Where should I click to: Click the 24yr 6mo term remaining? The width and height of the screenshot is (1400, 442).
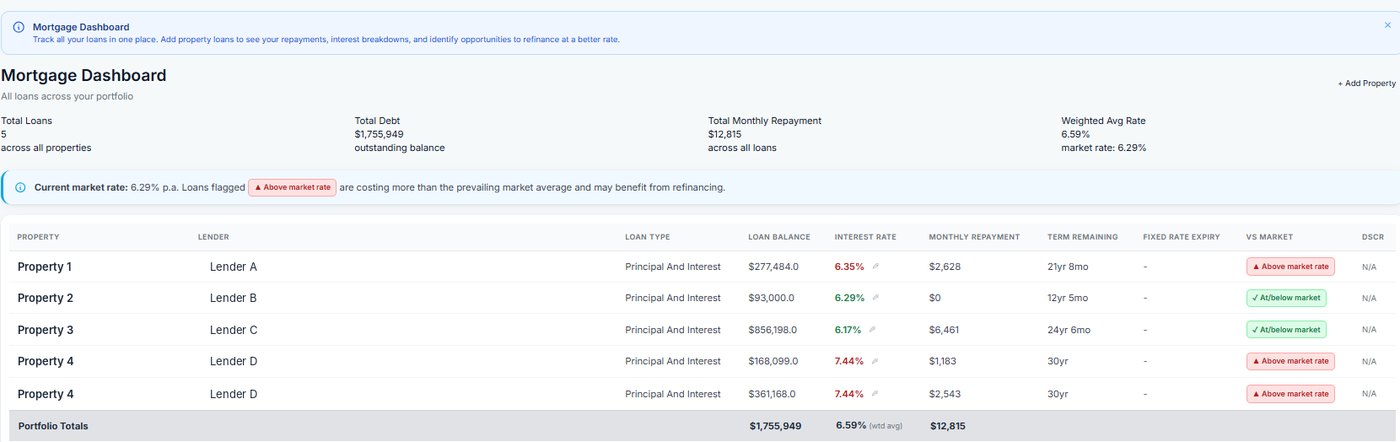1068,329
